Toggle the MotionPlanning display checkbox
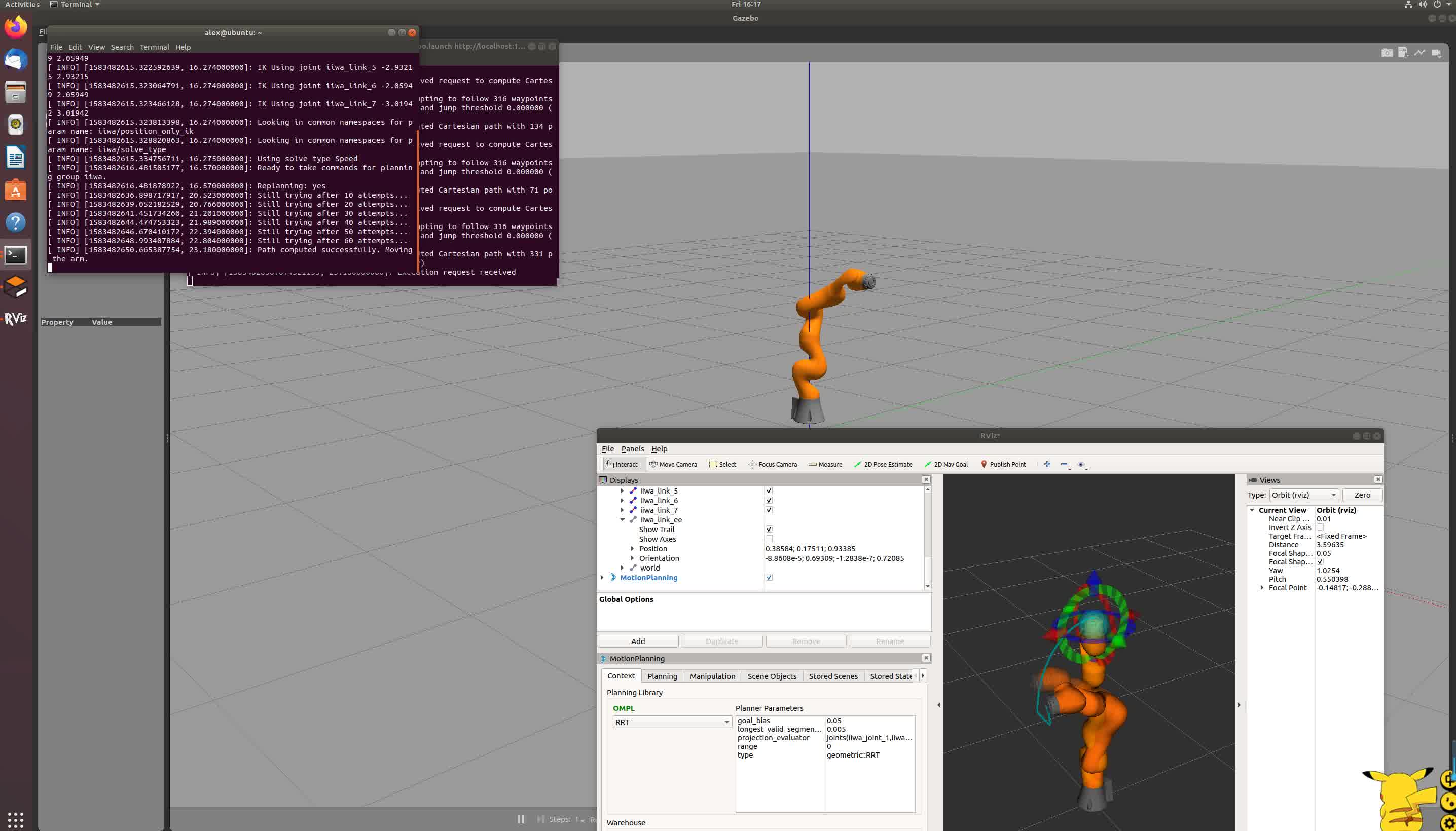Screen dimensions: 1456x831 point(769,577)
